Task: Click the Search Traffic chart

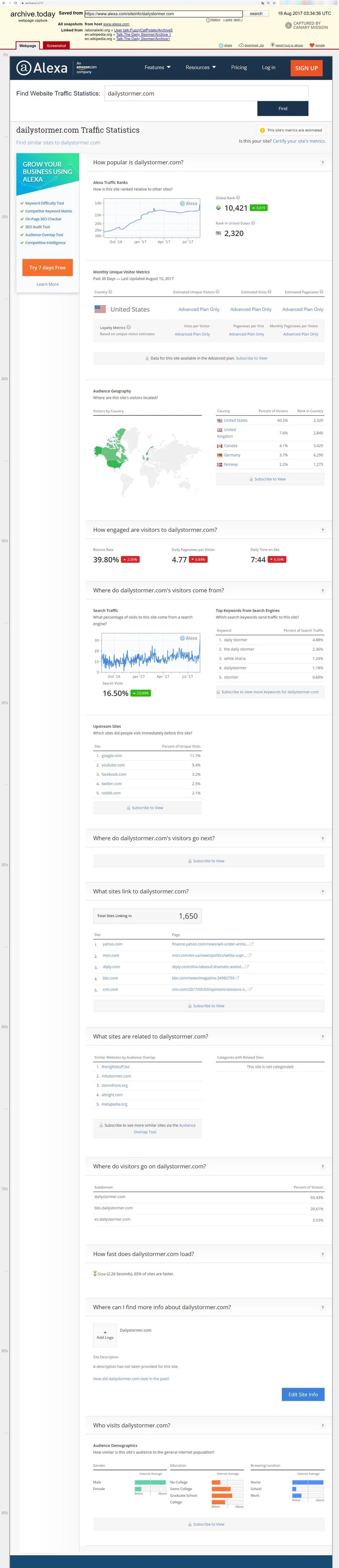Action: point(151,653)
